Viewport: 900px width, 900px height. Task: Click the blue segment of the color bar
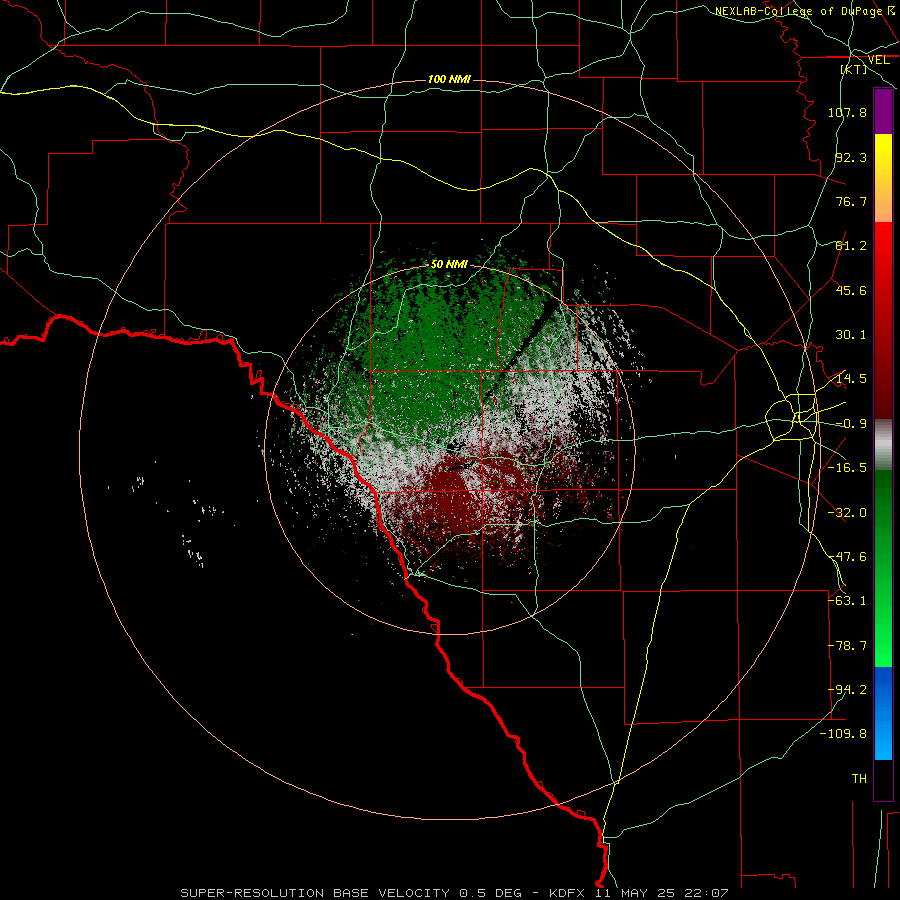pos(883,713)
